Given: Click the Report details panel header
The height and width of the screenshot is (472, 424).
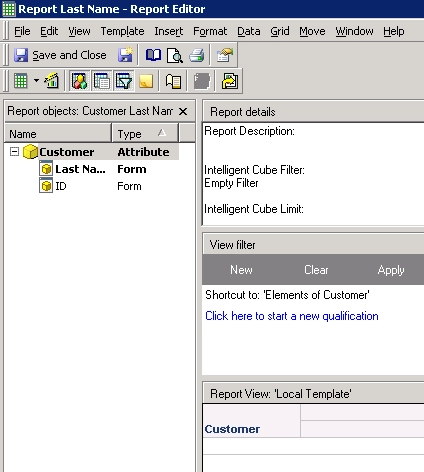Looking at the screenshot, I should (x=313, y=112).
